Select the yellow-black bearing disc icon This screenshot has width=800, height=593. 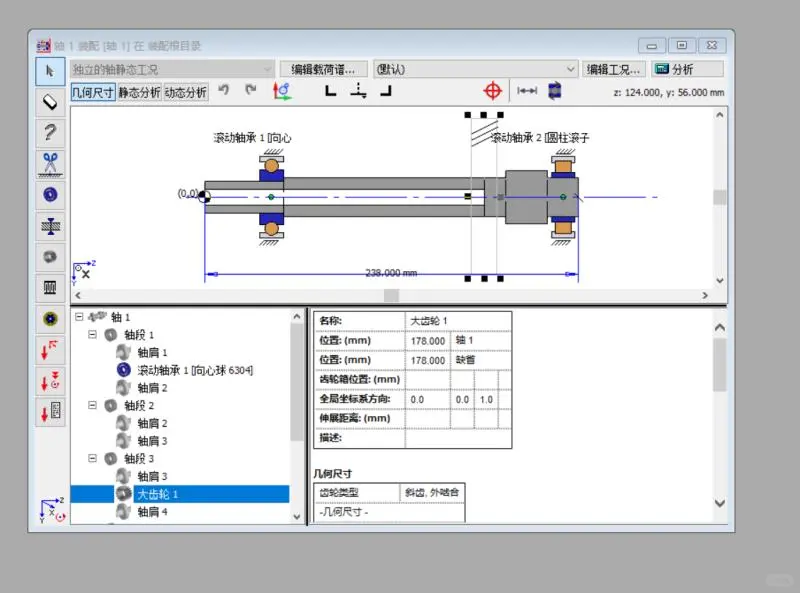[50, 319]
